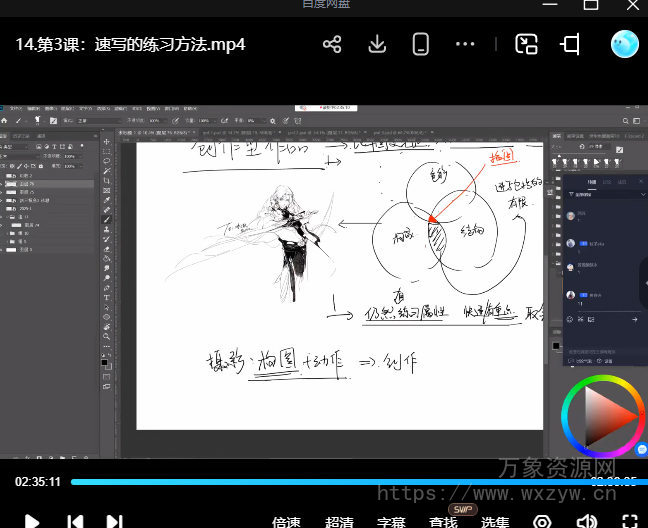Open the 倍速 playback speed menu

pyautogui.click(x=286, y=521)
